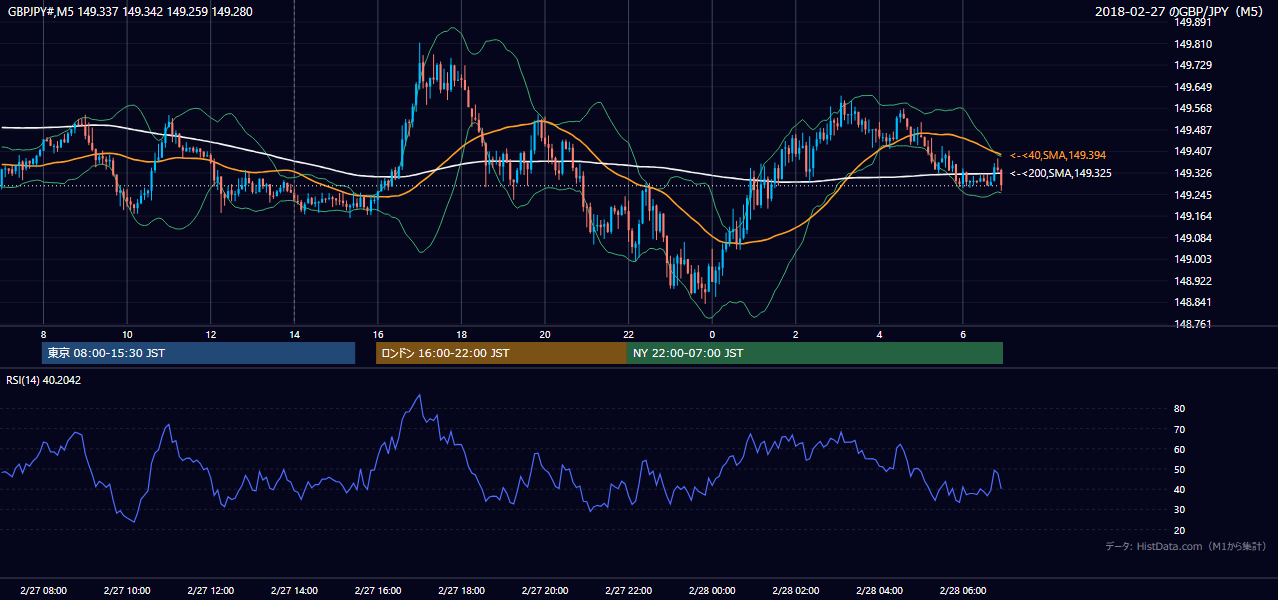Click price axis label 148.922
The image size is (1278, 600).
(1193, 281)
